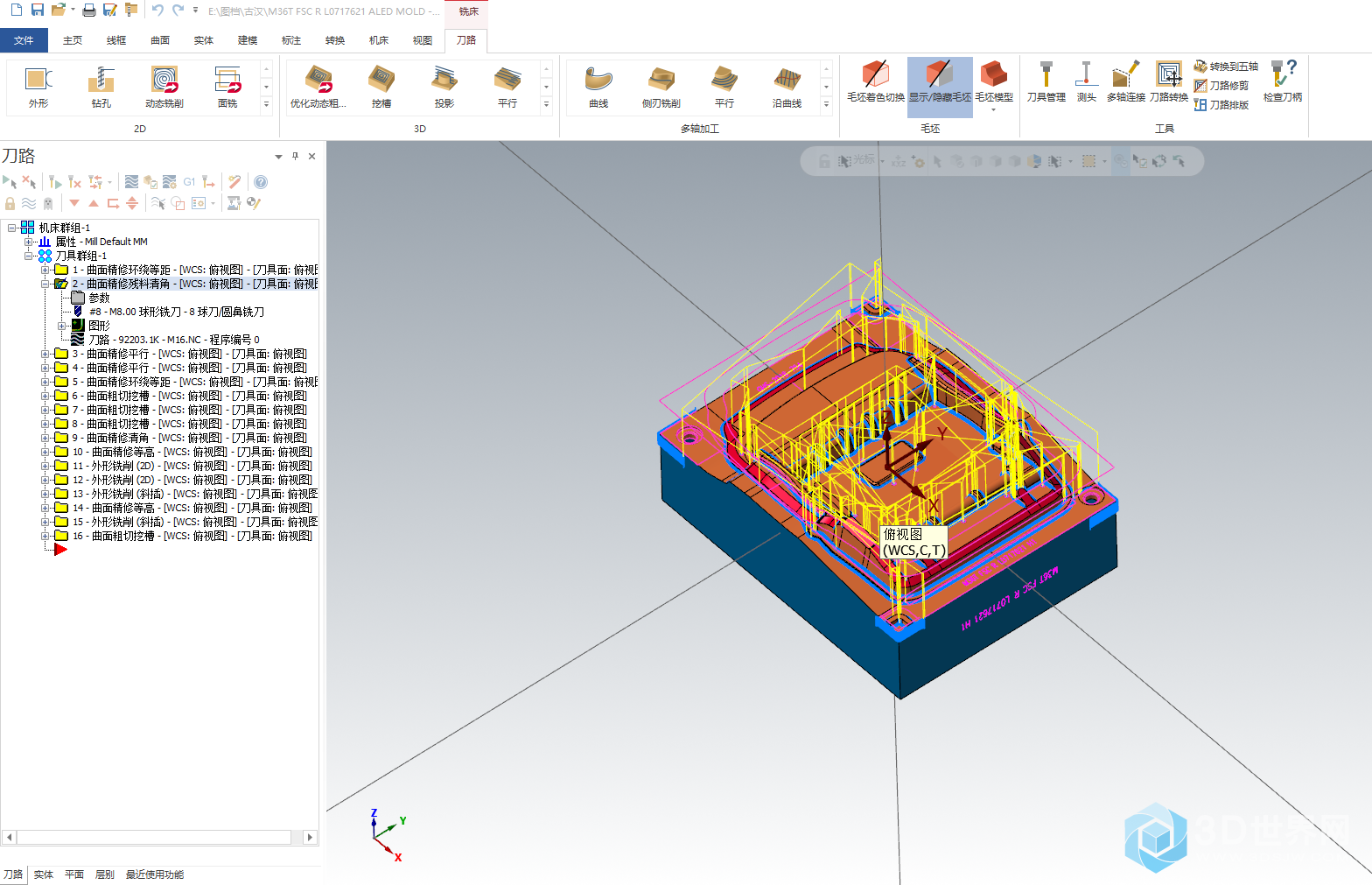Viewport: 1372px width, 885px height.
Task: Open the 侧刃铣削 swarf milling tool
Action: click(661, 87)
